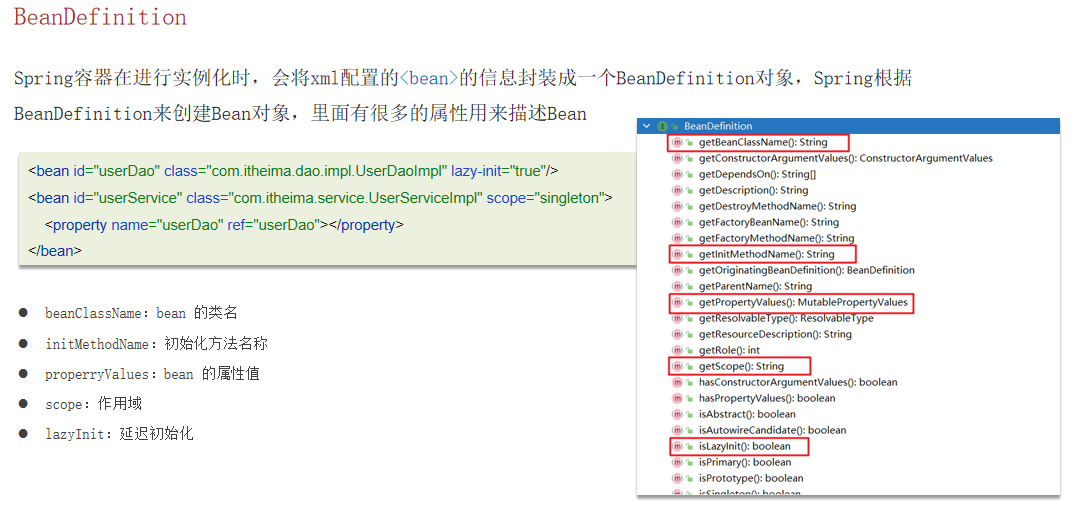Select getParentName(): String method
This screenshot has width=1083, height=522.
(756, 286)
